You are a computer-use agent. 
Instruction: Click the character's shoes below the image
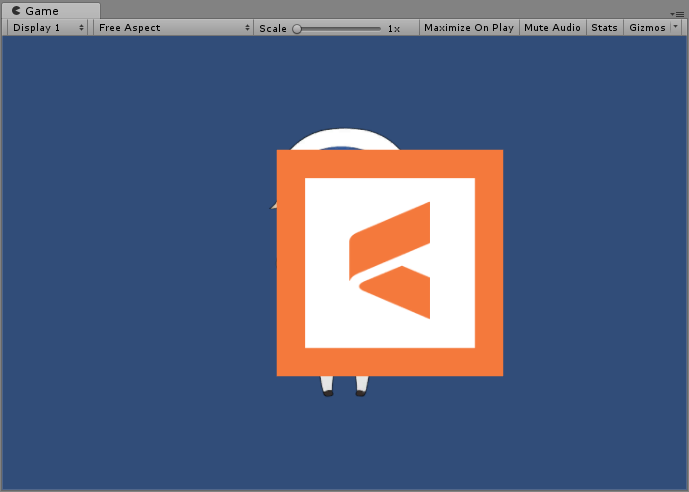point(344,393)
